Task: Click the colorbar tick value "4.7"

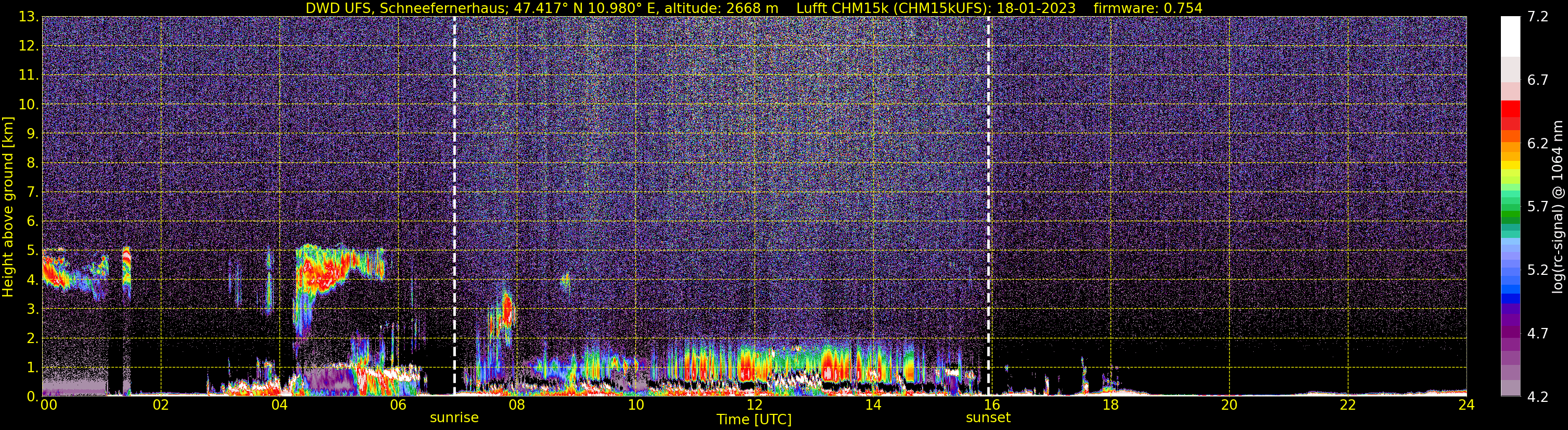Action: pyautogui.click(x=1538, y=333)
